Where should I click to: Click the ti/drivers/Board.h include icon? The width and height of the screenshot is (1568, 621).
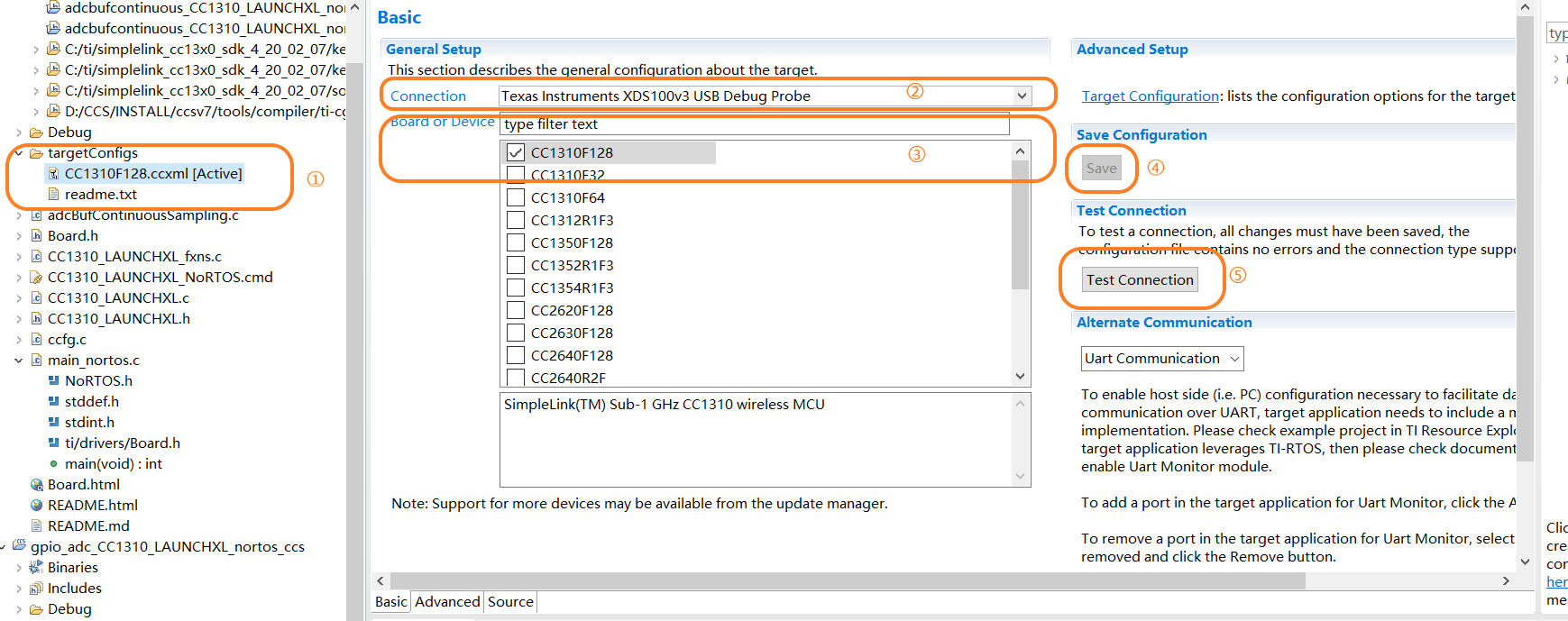[53, 443]
